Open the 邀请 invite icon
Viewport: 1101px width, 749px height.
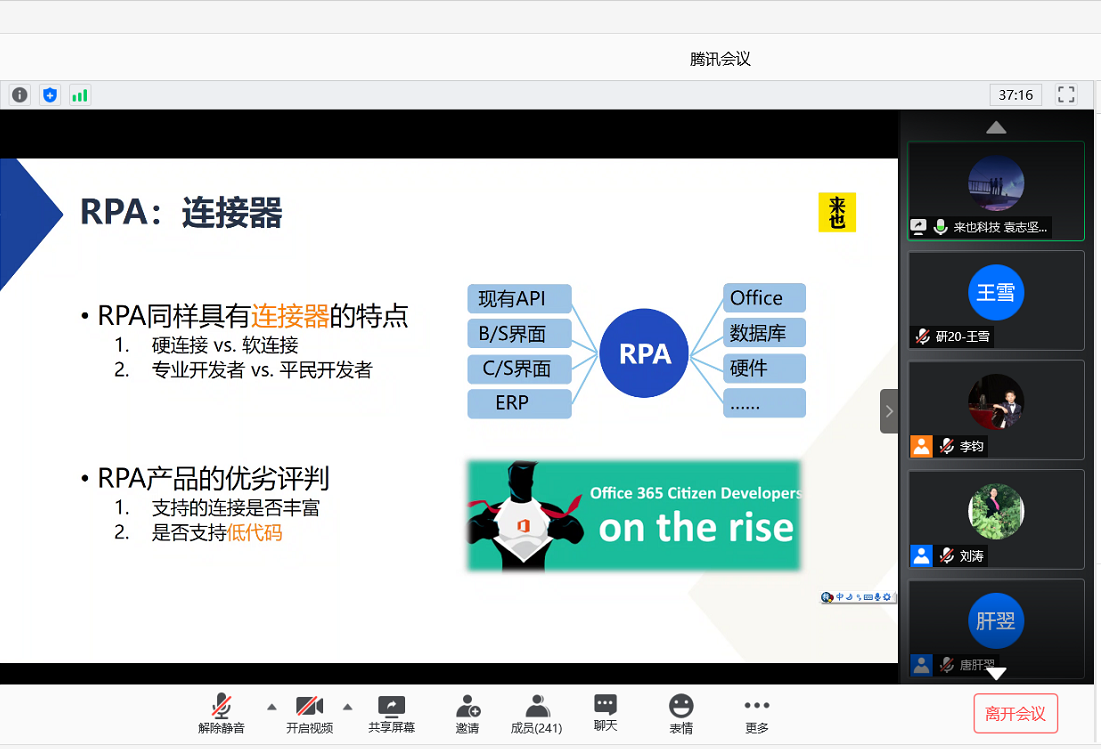coord(467,713)
